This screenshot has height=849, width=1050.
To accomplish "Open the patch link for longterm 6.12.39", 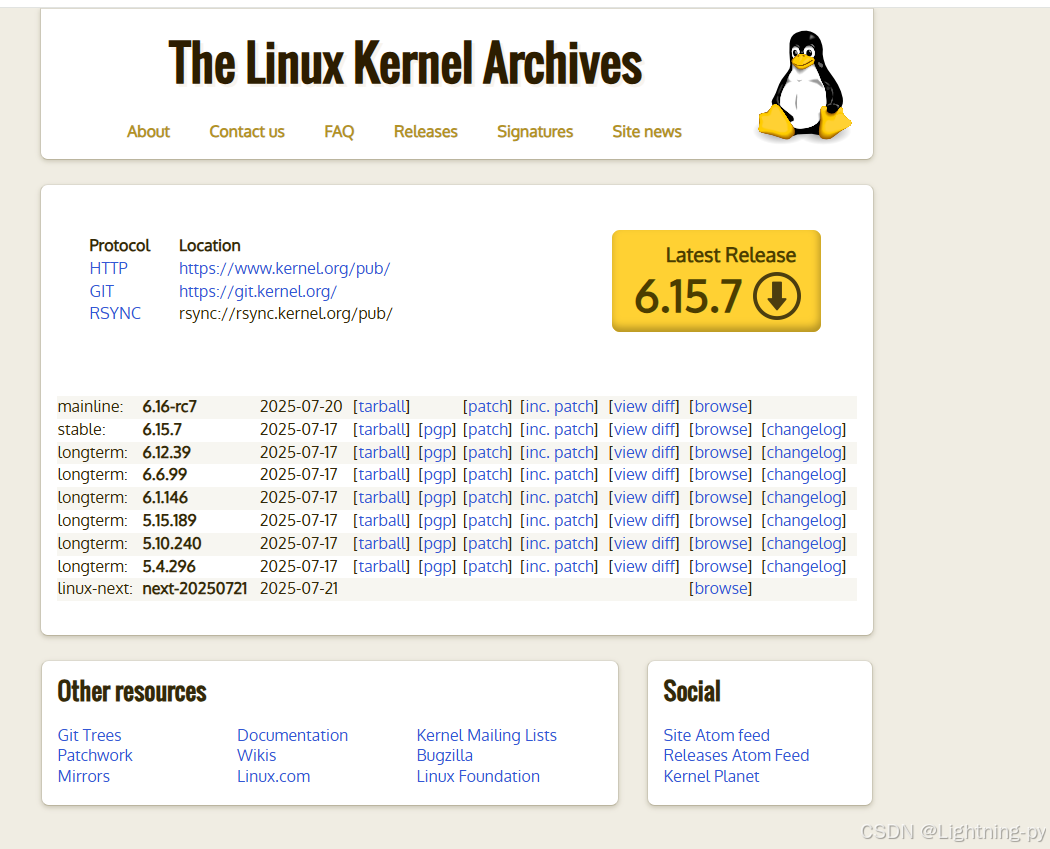I will 488,453.
